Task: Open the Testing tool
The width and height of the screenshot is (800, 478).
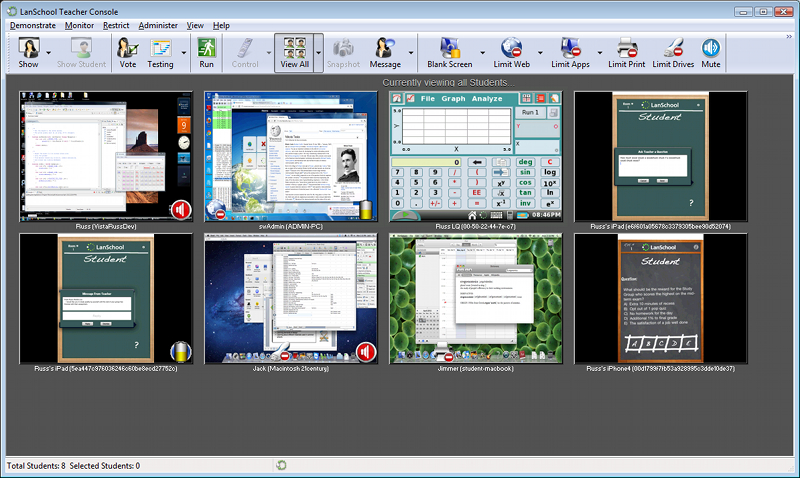Action: [x=160, y=53]
